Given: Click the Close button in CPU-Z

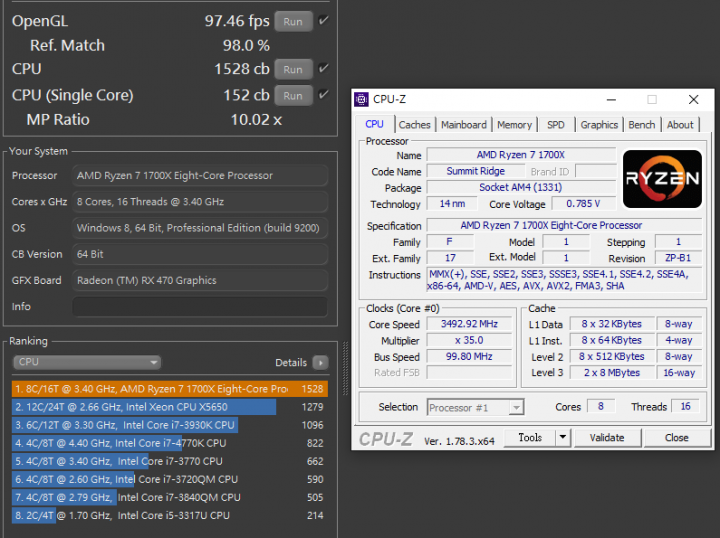Looking at the screenshot, I should coord(677,437).
